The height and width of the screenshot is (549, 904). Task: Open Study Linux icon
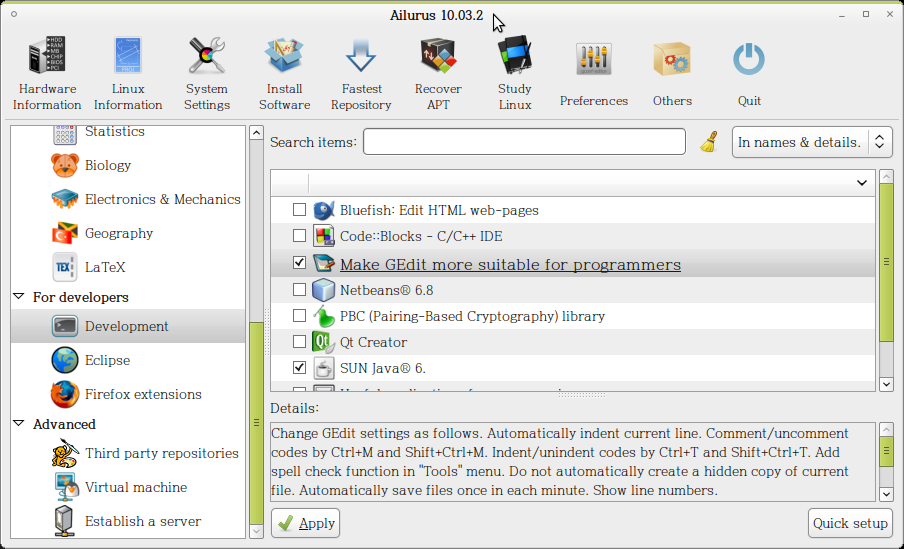point(515,55)
